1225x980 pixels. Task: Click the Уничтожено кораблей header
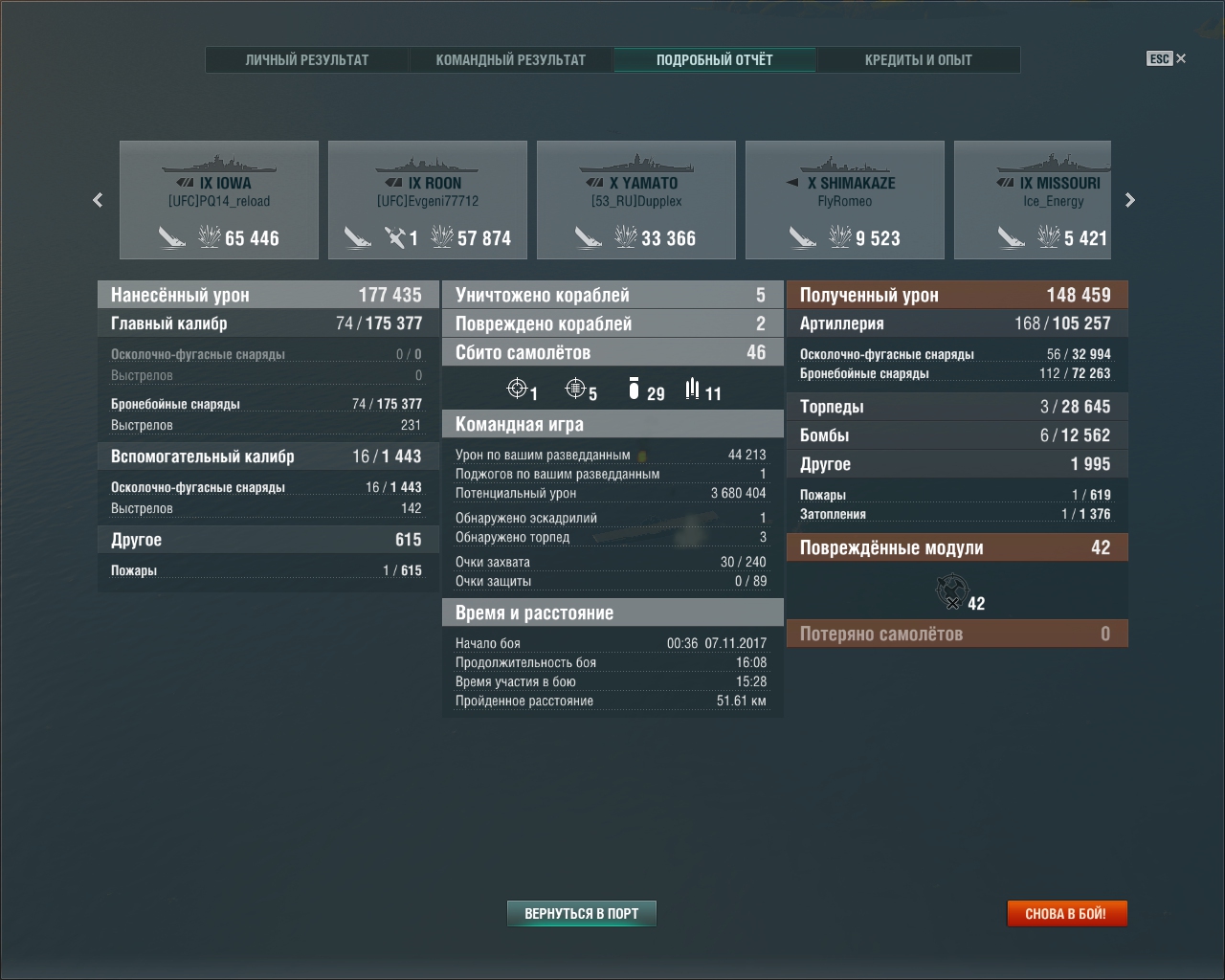click(612, 295)
